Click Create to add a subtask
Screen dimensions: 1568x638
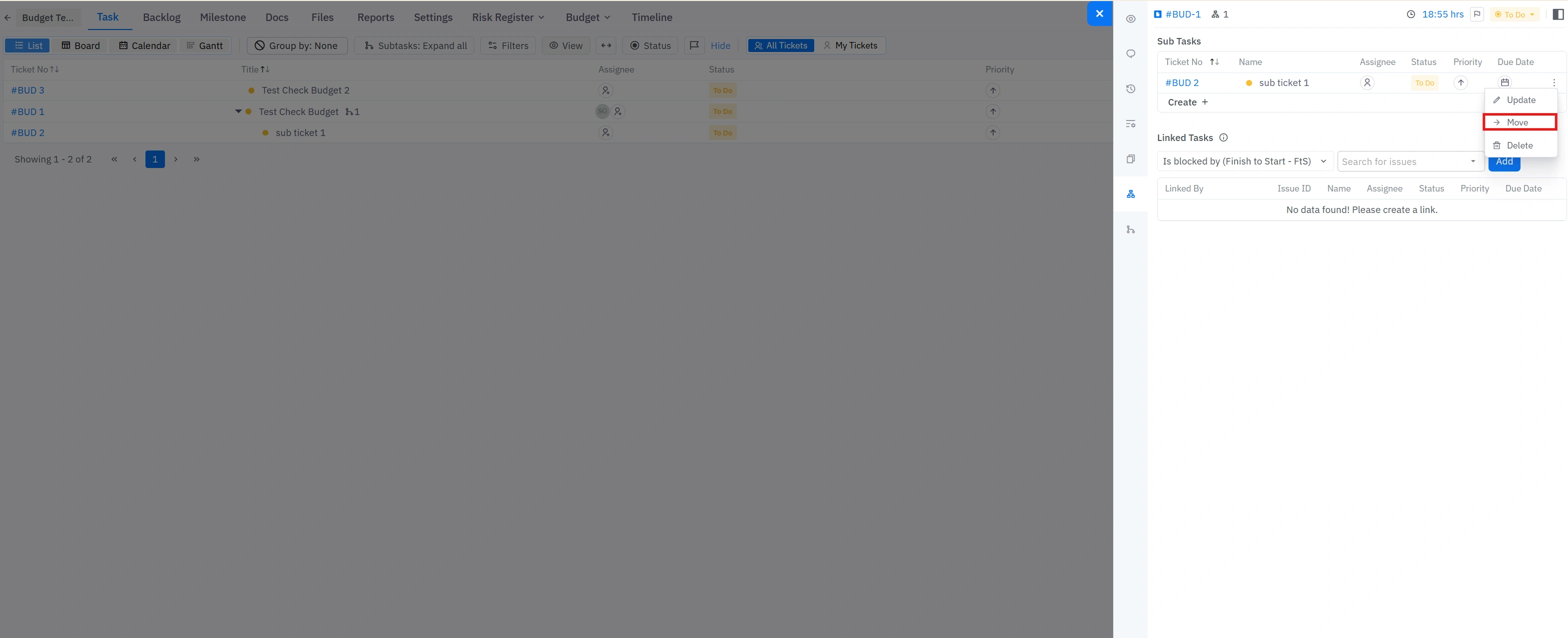click(x=1187, y=102)
